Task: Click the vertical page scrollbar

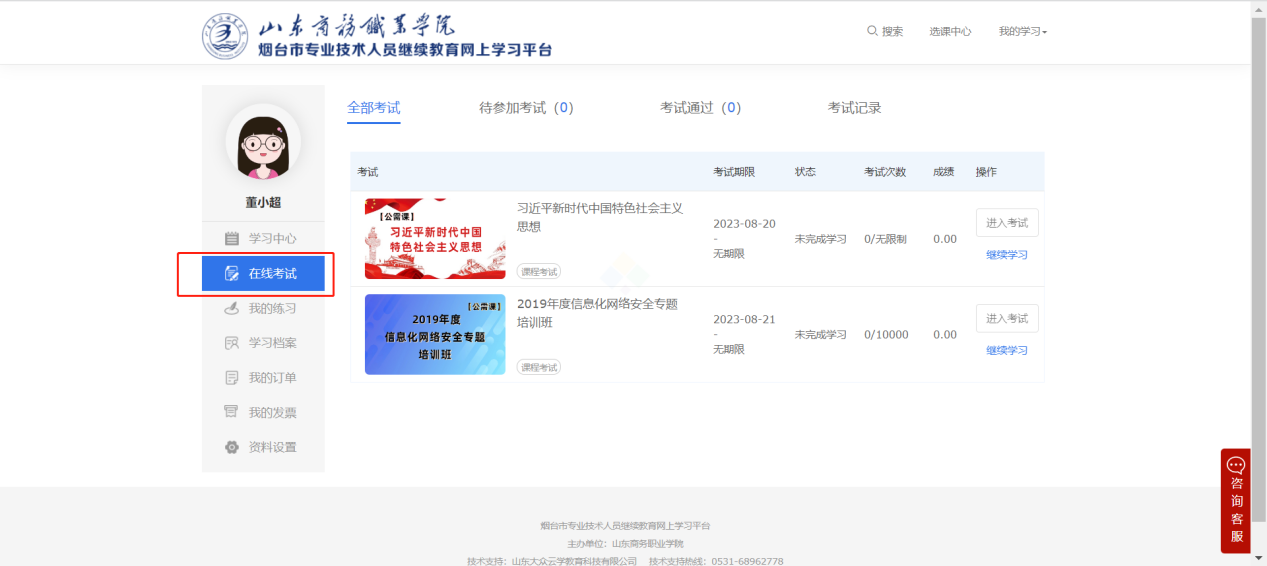Action: (x=1258, y=250)
